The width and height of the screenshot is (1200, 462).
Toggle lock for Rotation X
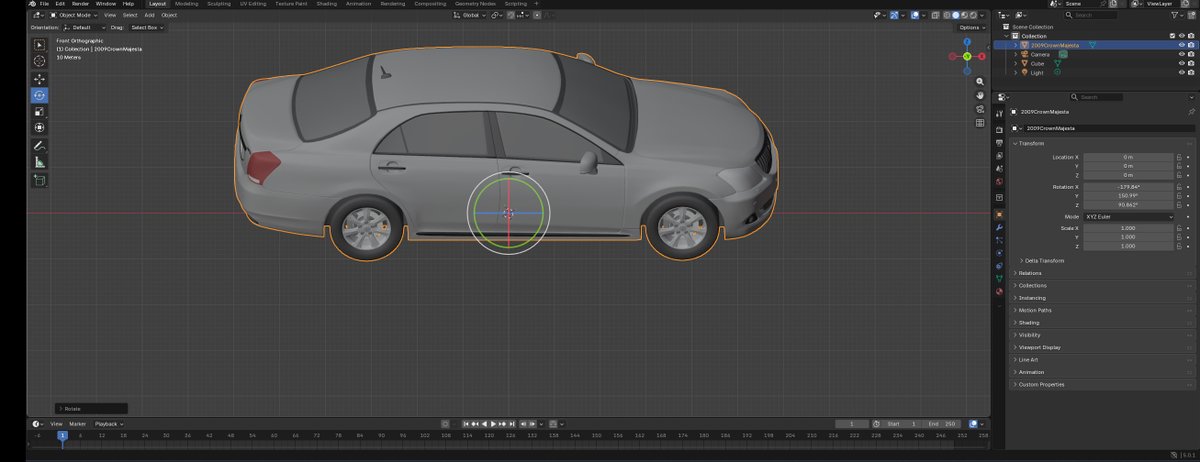tap(1179, 187)
